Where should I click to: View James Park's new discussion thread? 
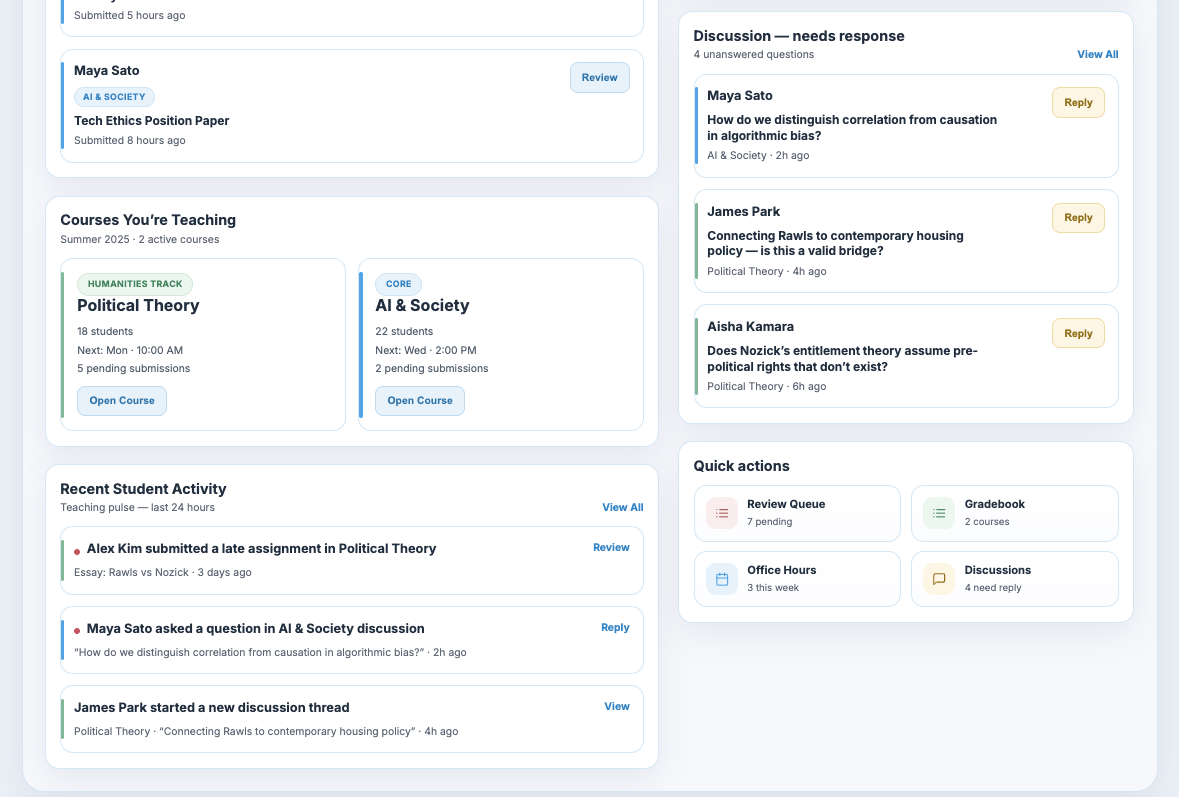point(617,706)
